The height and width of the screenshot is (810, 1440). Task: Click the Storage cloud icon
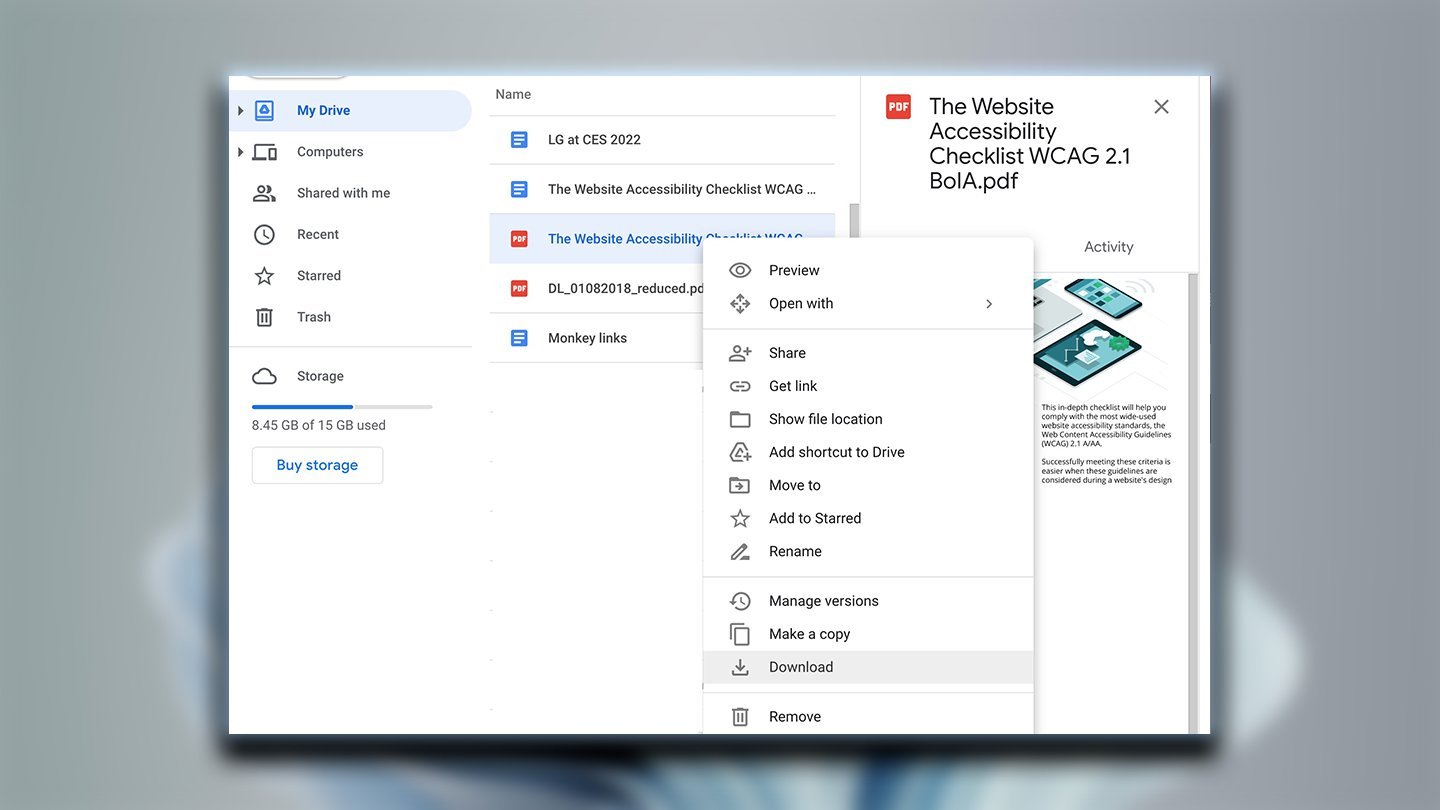264,376
